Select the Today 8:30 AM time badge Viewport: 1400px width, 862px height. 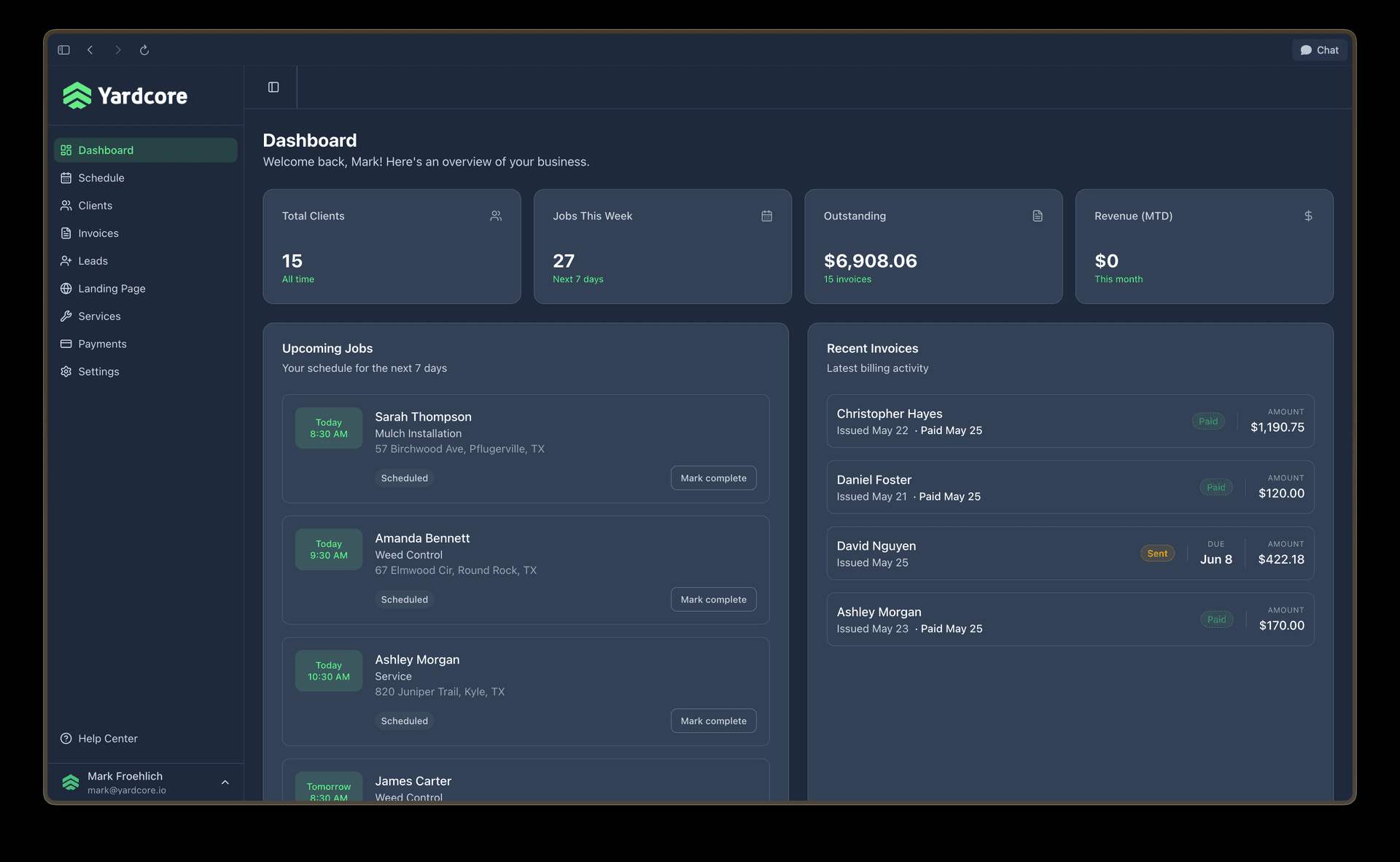(329, 428)
